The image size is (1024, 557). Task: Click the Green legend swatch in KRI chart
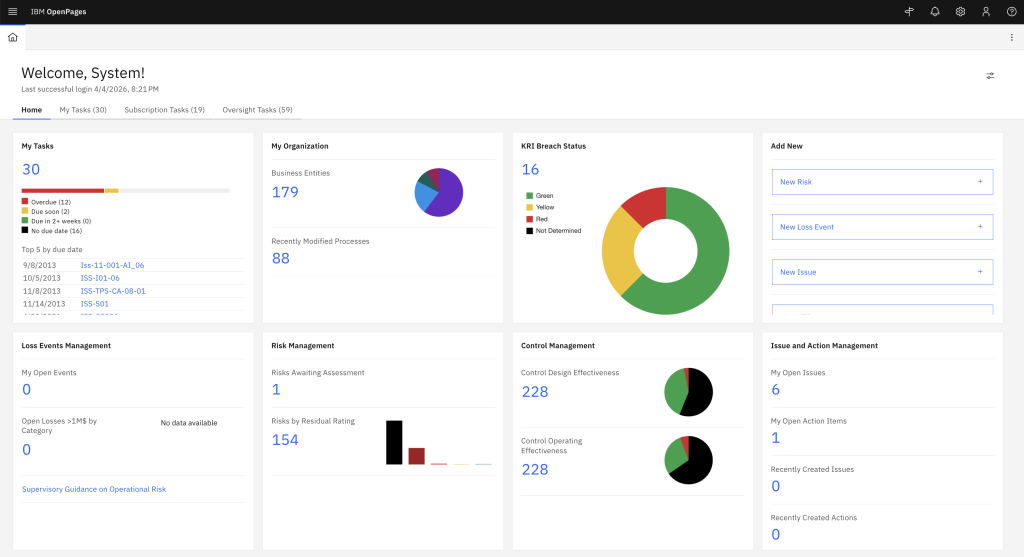[x=530, y=196]
